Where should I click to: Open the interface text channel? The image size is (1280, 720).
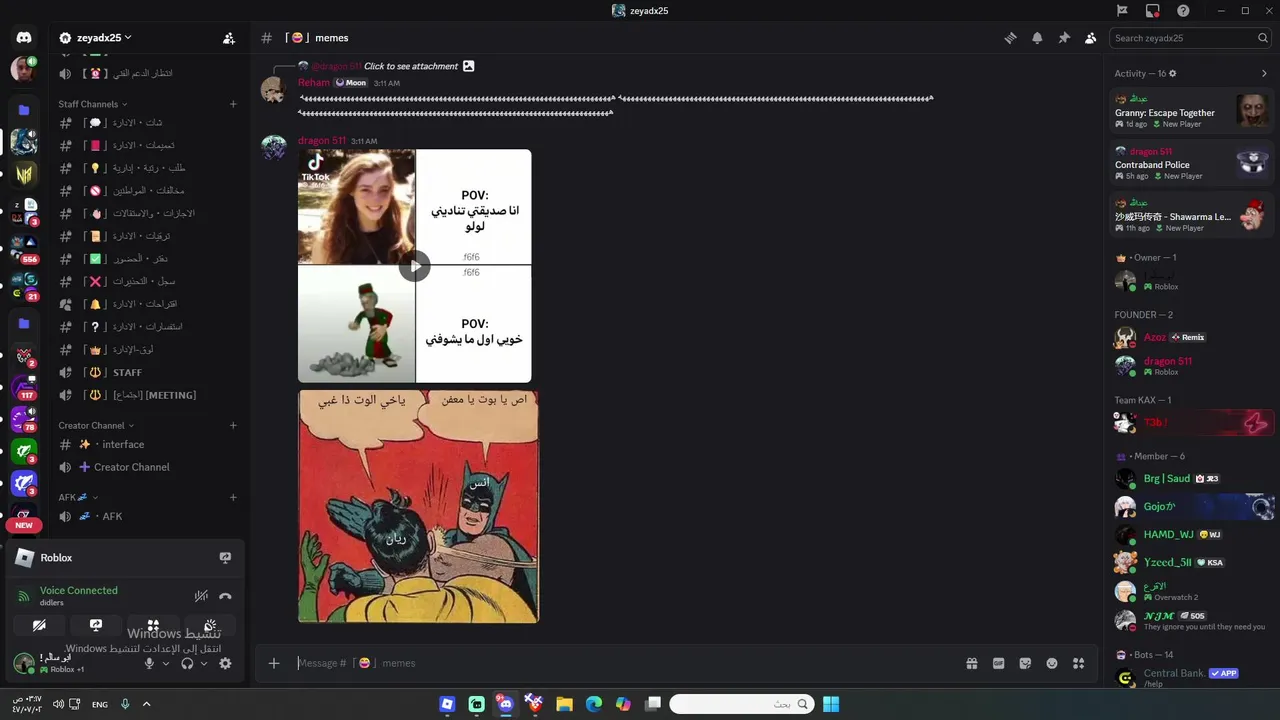(150, 444)
